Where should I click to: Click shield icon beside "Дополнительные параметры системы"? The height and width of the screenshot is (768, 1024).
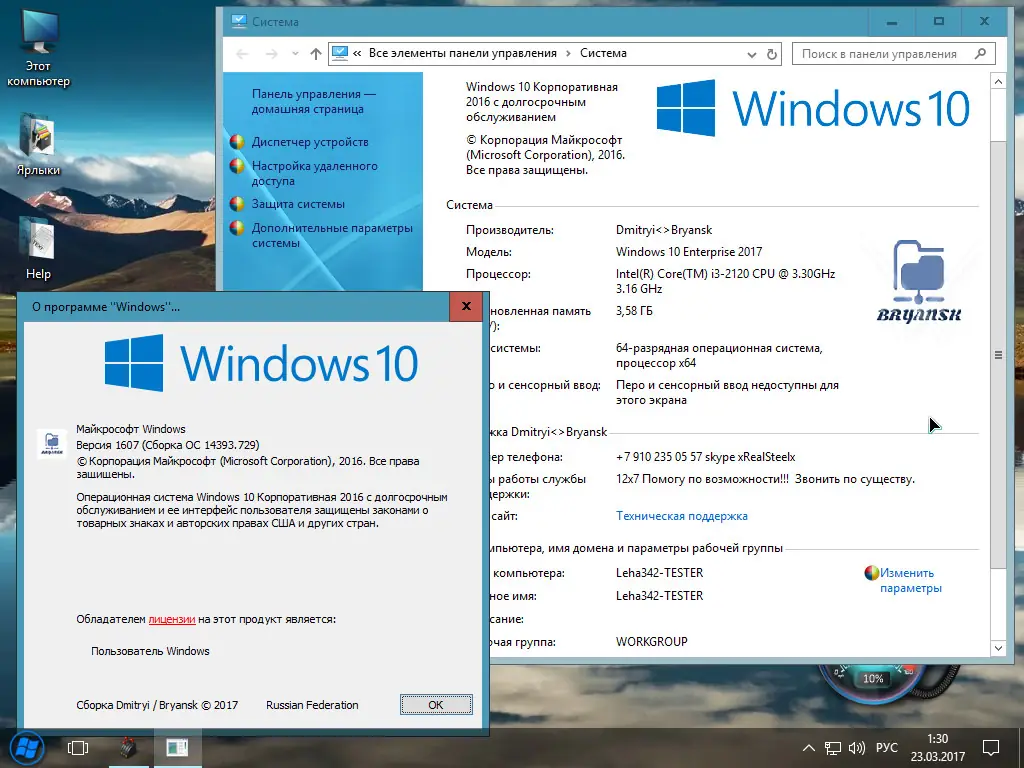237,228
